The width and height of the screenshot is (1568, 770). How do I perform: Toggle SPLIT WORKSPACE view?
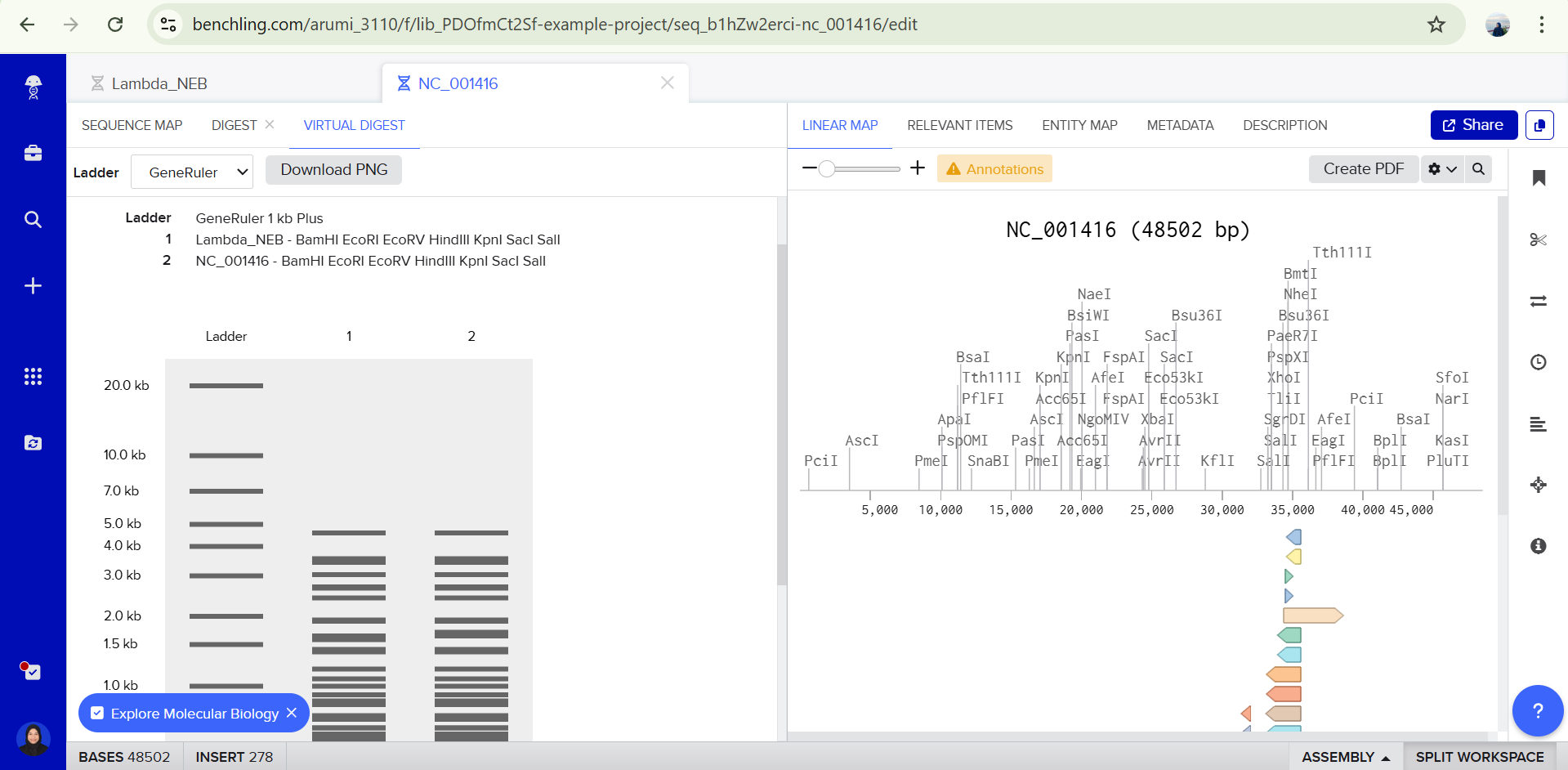coord(1479,757)
